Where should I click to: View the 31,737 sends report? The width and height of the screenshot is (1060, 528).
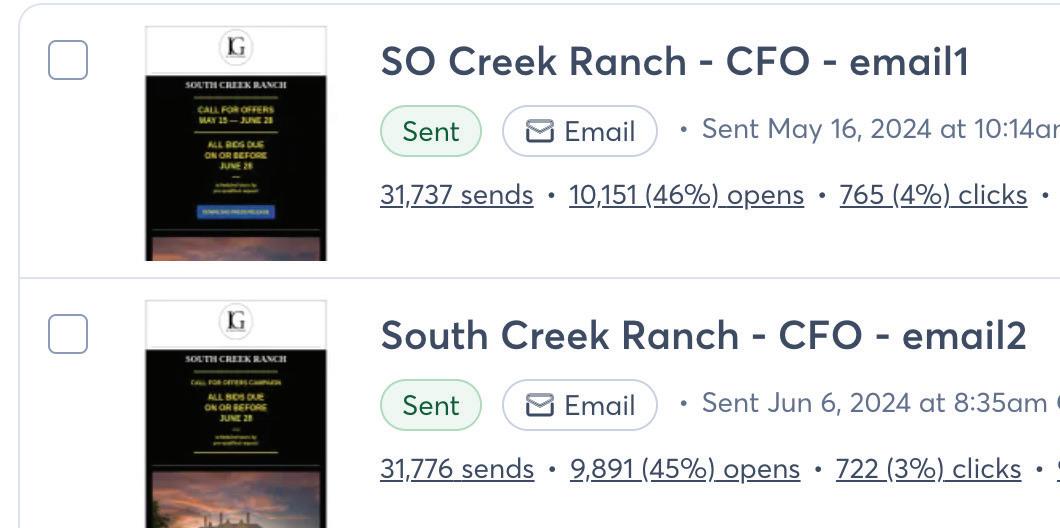click(x=456, y=195)
